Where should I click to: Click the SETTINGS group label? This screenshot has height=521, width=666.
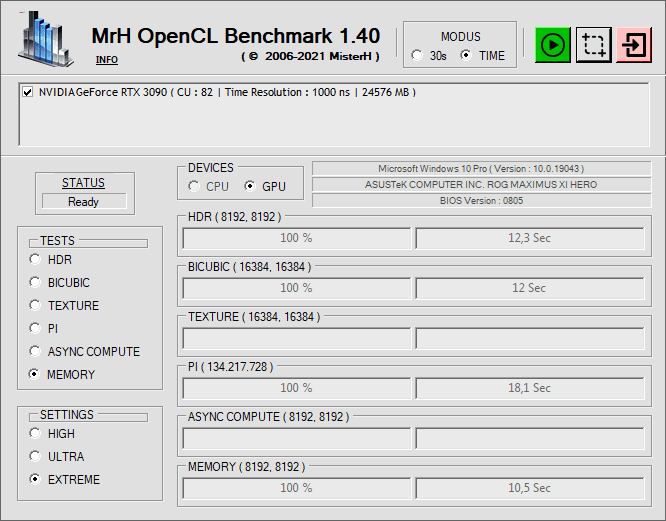(x=67, y=414)
